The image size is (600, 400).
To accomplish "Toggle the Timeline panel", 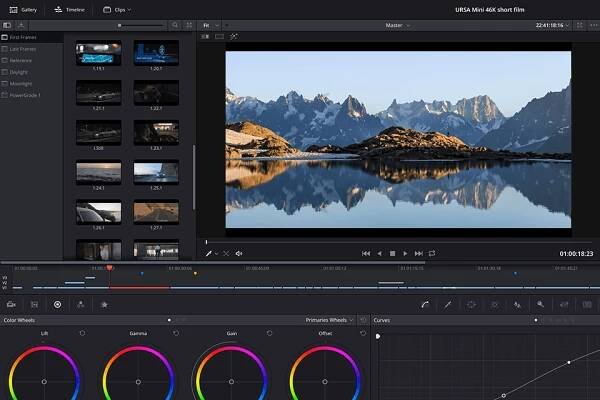I will (x=69, y=10).
